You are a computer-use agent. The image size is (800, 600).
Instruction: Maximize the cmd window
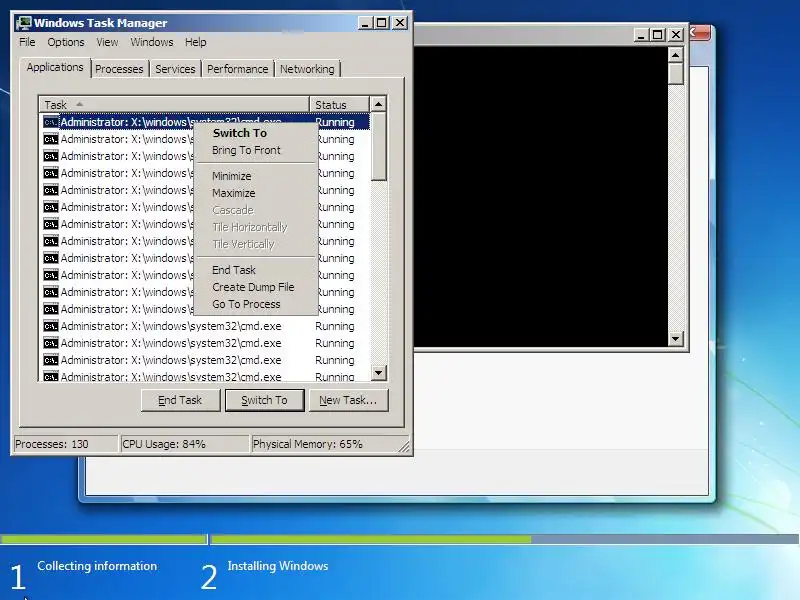658,35
